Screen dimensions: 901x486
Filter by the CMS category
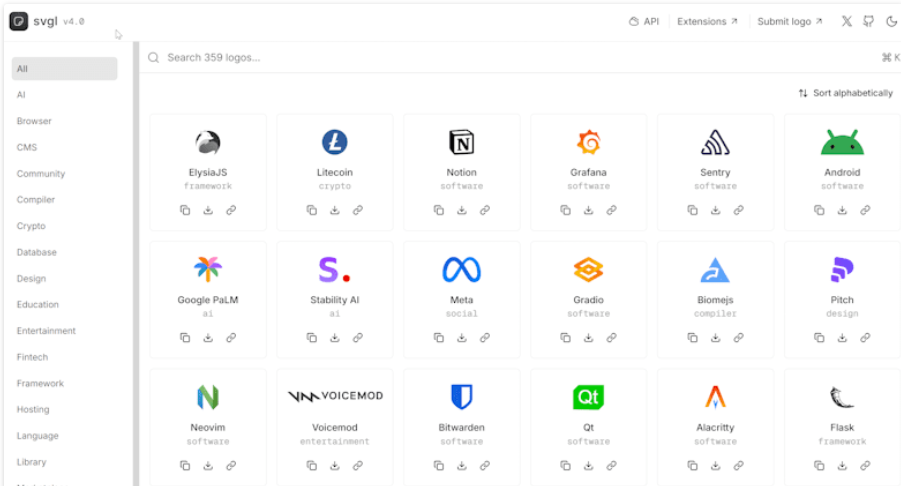pyautogui.click(x=26, y=148)
